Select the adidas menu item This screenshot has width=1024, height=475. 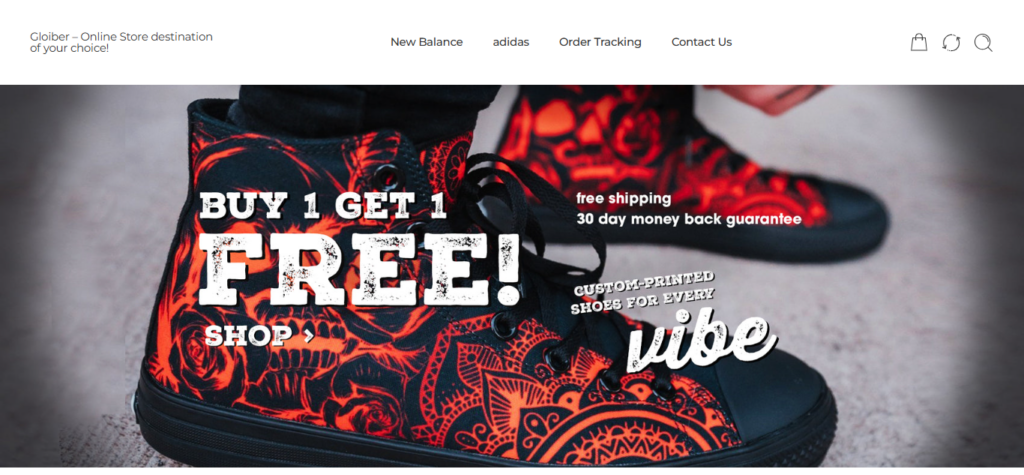(x=511, y=42)
